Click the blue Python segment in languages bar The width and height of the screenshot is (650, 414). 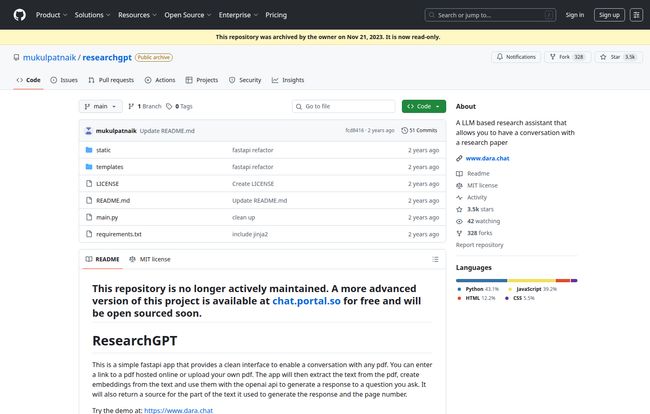(481, 281)
